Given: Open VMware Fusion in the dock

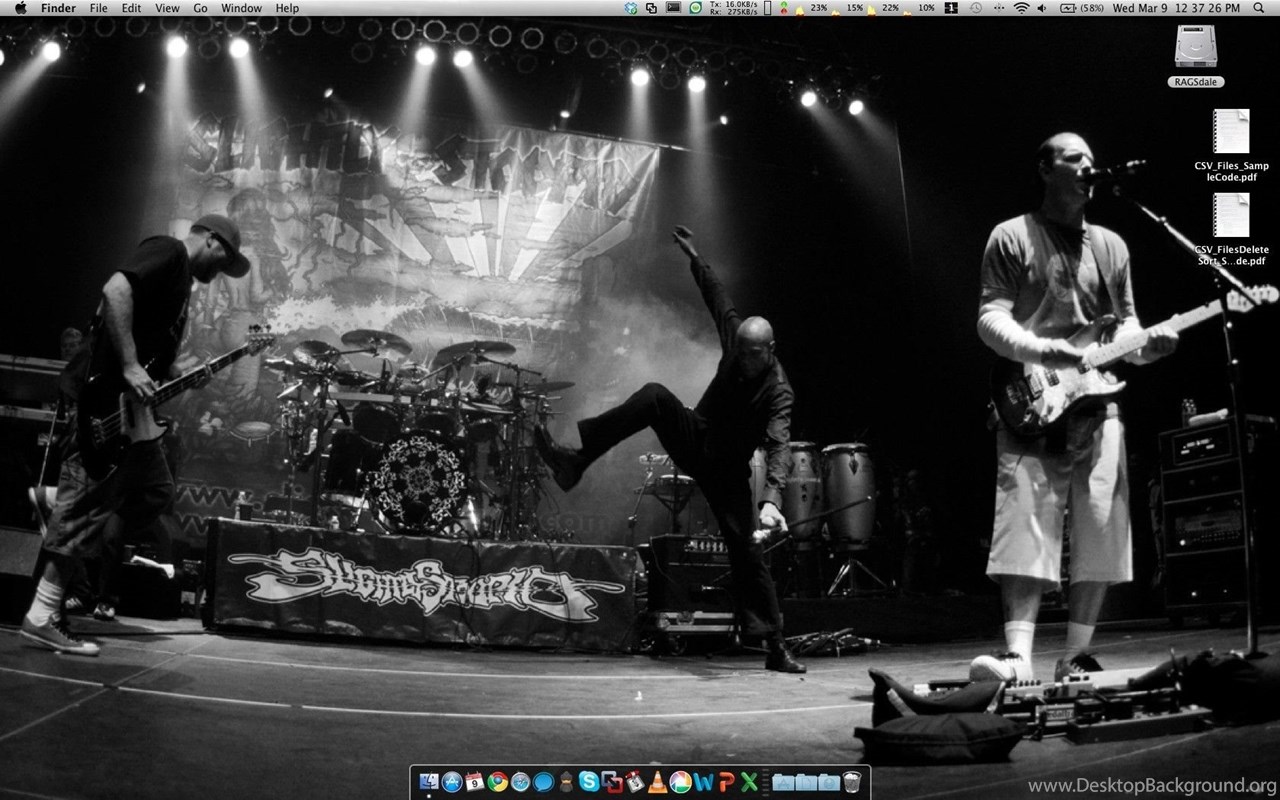Looking at the screenshot, I should pyautogui.click(x=612, y=782).
